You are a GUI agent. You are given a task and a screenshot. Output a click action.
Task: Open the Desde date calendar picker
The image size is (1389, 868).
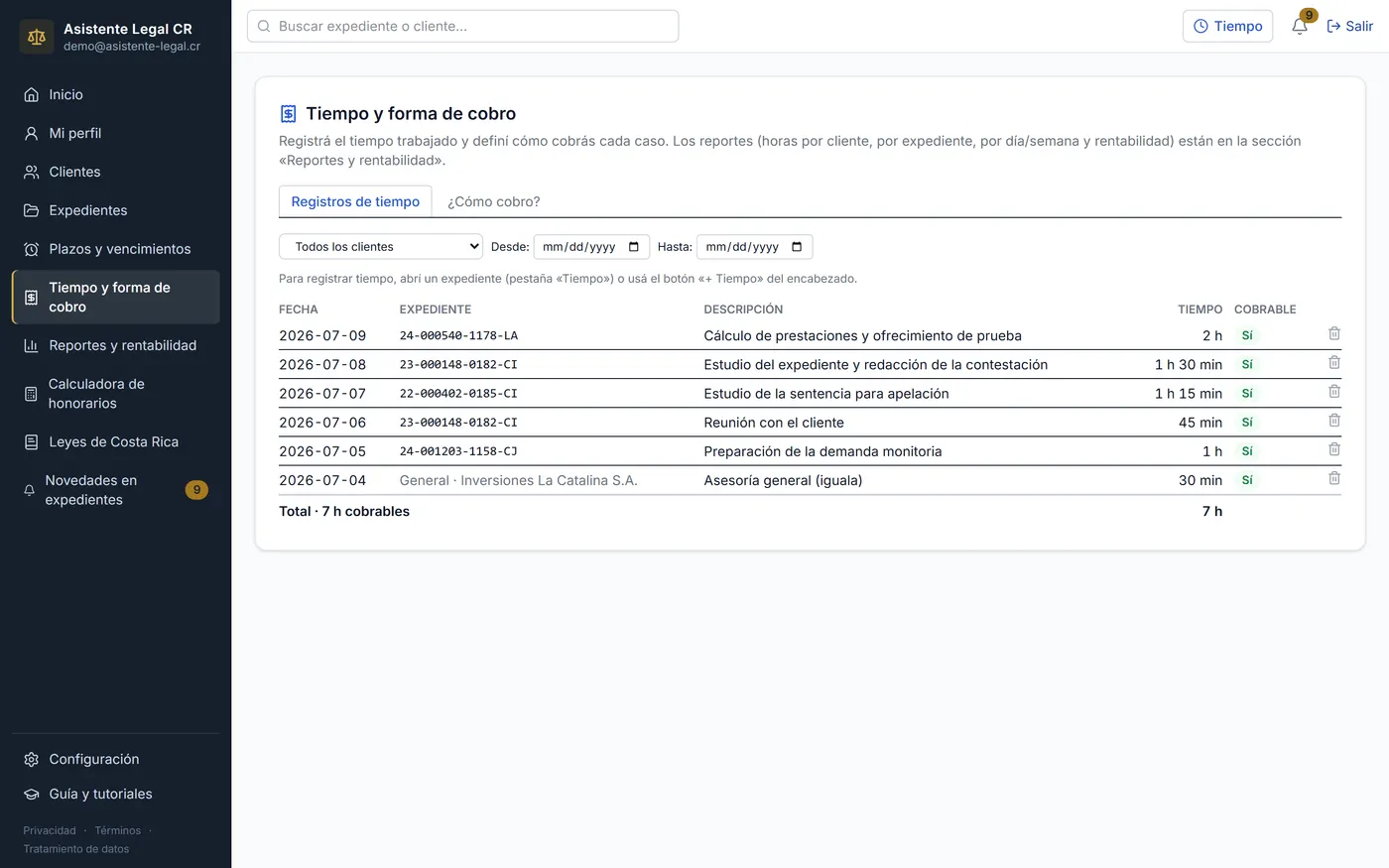click(634, 247)
